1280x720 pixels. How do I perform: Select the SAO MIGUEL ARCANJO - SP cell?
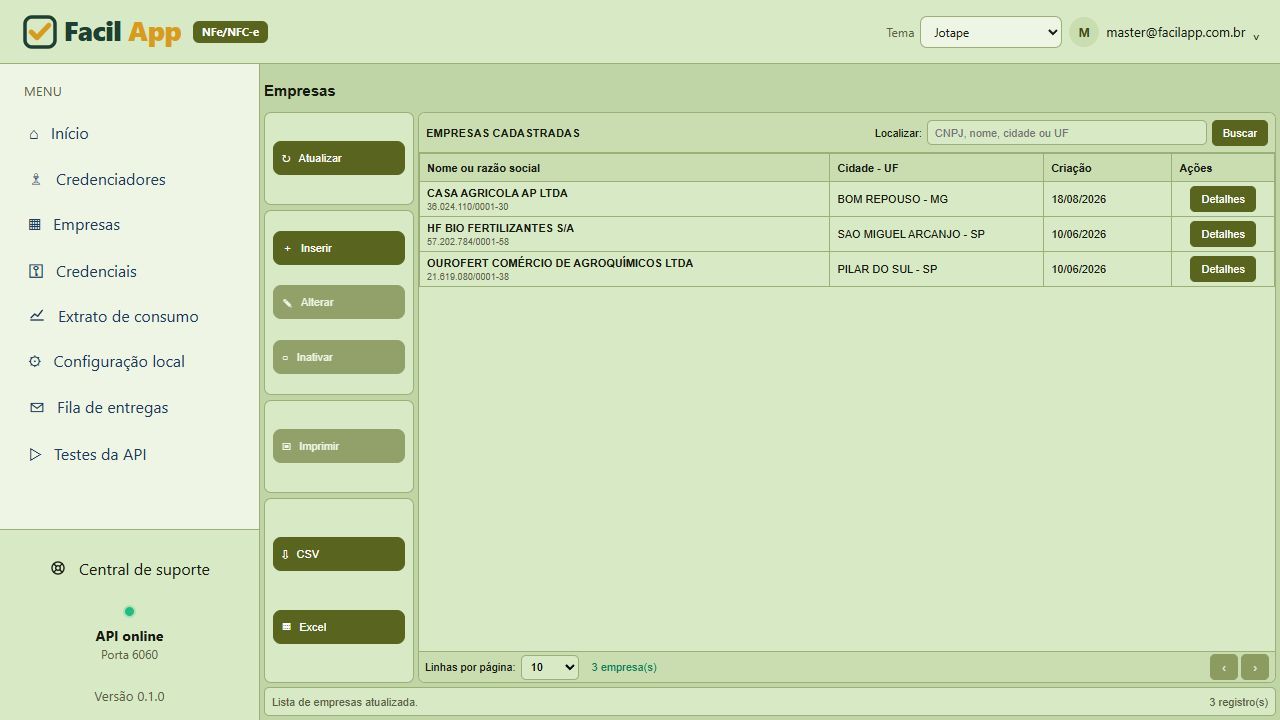936,234
